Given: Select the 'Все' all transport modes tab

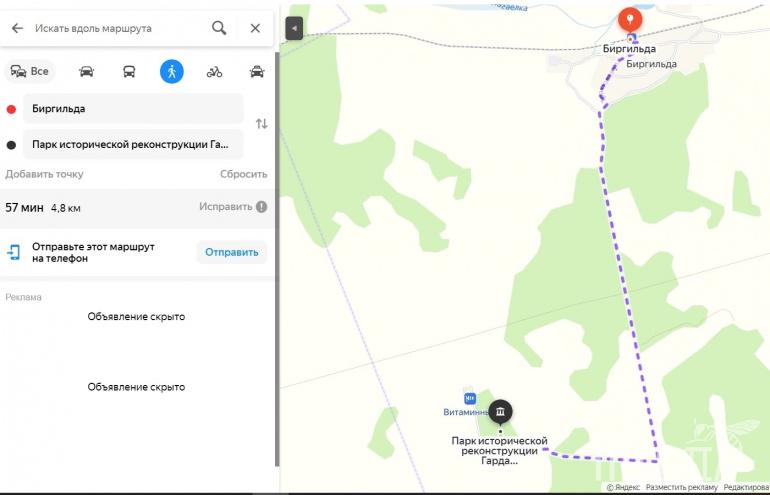Looking at the screenshot, I should [30, 71].
